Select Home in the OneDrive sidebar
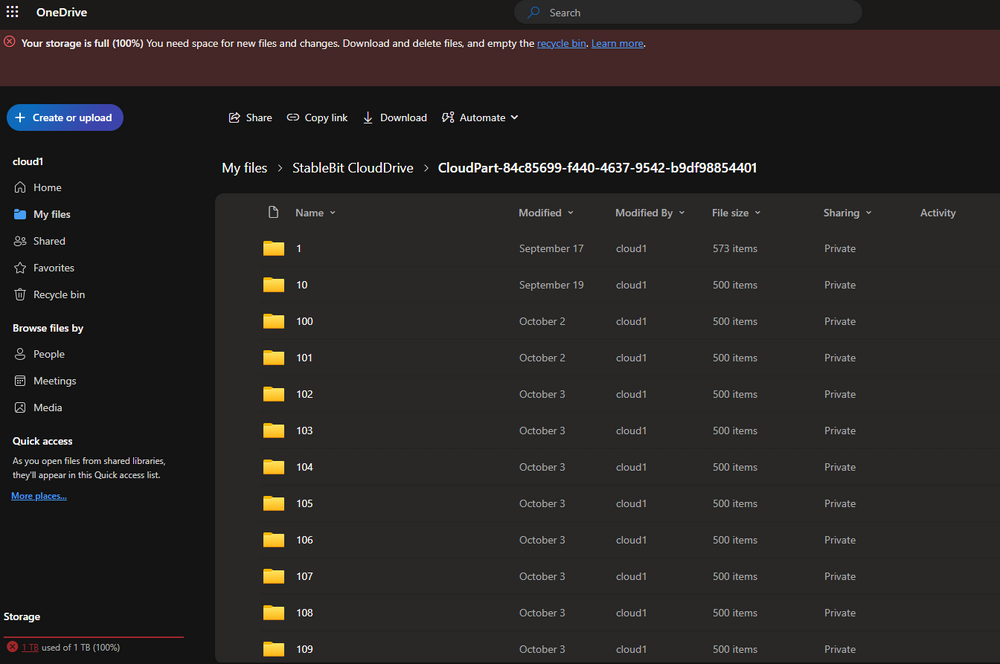 [44, 187]
